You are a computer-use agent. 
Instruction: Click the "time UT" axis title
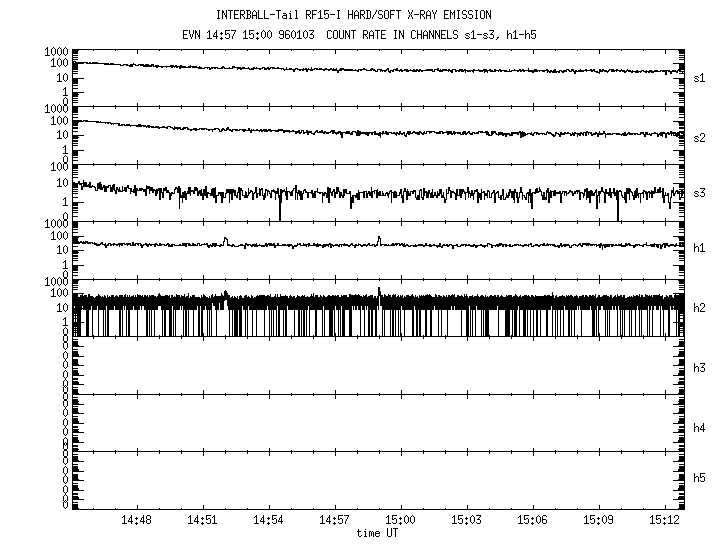click(x=378, y=533)
